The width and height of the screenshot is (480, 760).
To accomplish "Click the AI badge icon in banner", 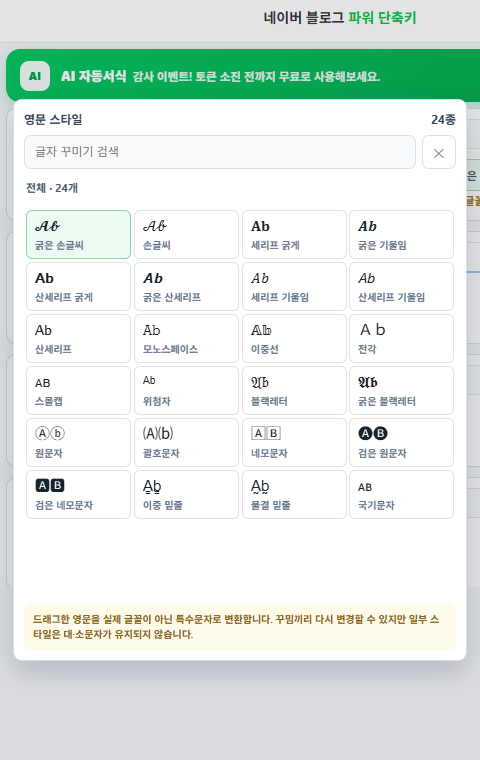I will (x=35, y=76).
